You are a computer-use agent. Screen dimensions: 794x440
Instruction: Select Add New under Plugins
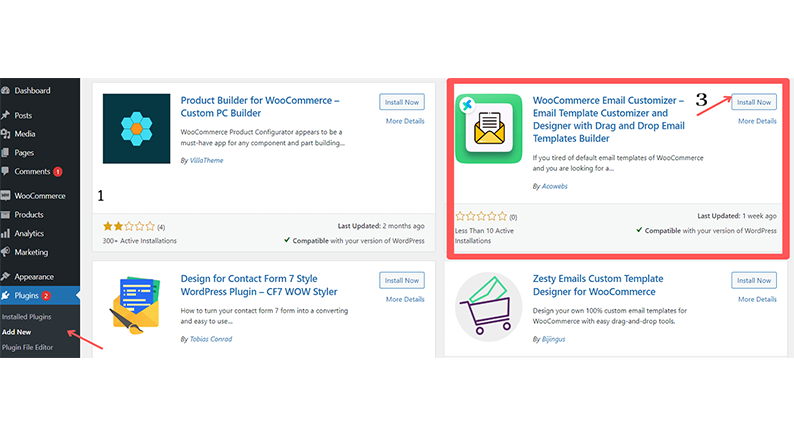[x=16, y=332]
